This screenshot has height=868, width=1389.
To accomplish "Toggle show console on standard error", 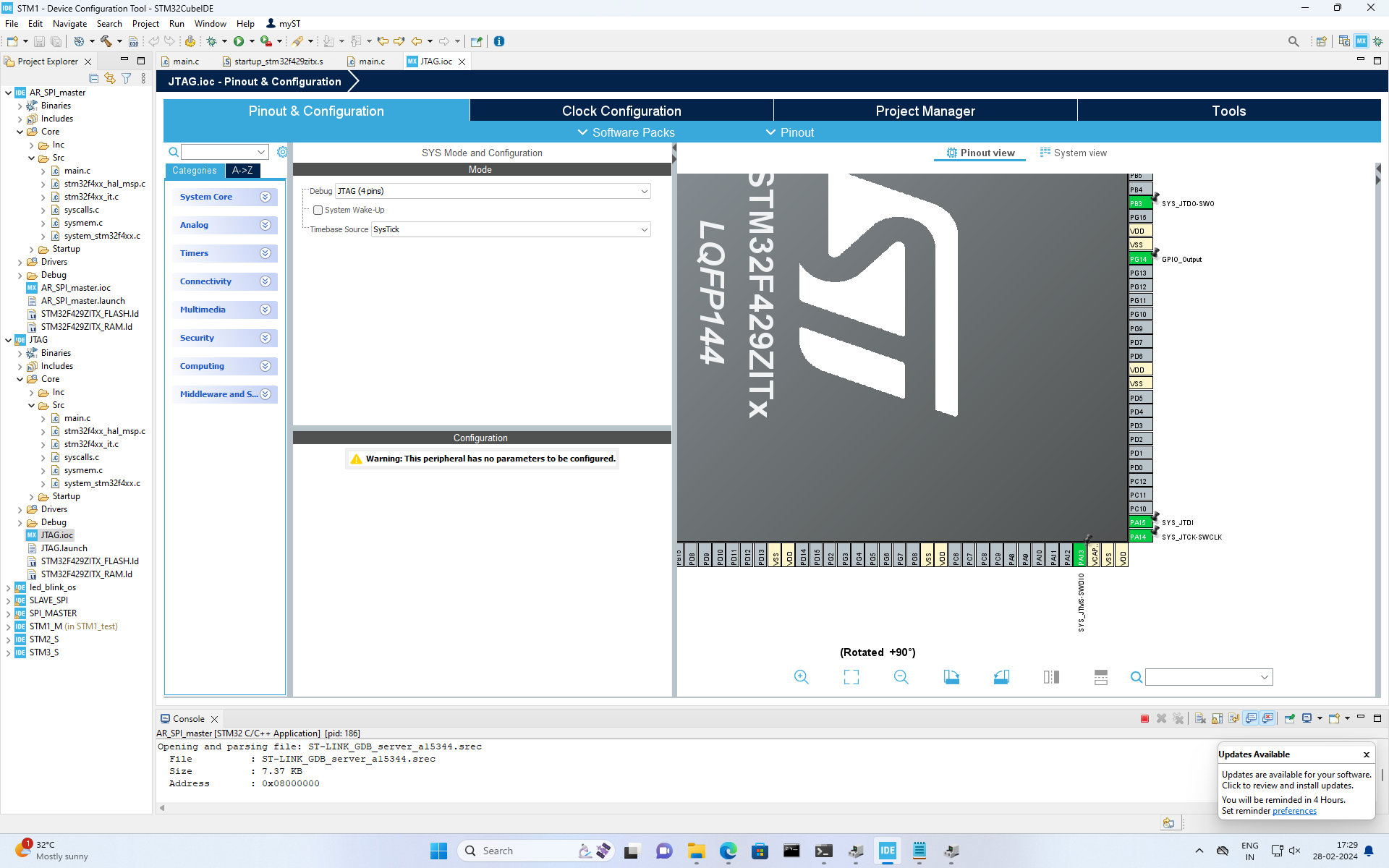I will coord(1268,718).
